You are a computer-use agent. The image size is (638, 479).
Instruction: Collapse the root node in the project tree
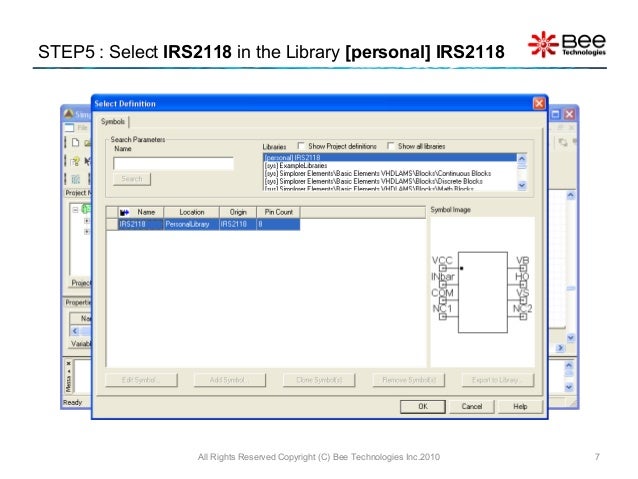[x=75, y=210]
